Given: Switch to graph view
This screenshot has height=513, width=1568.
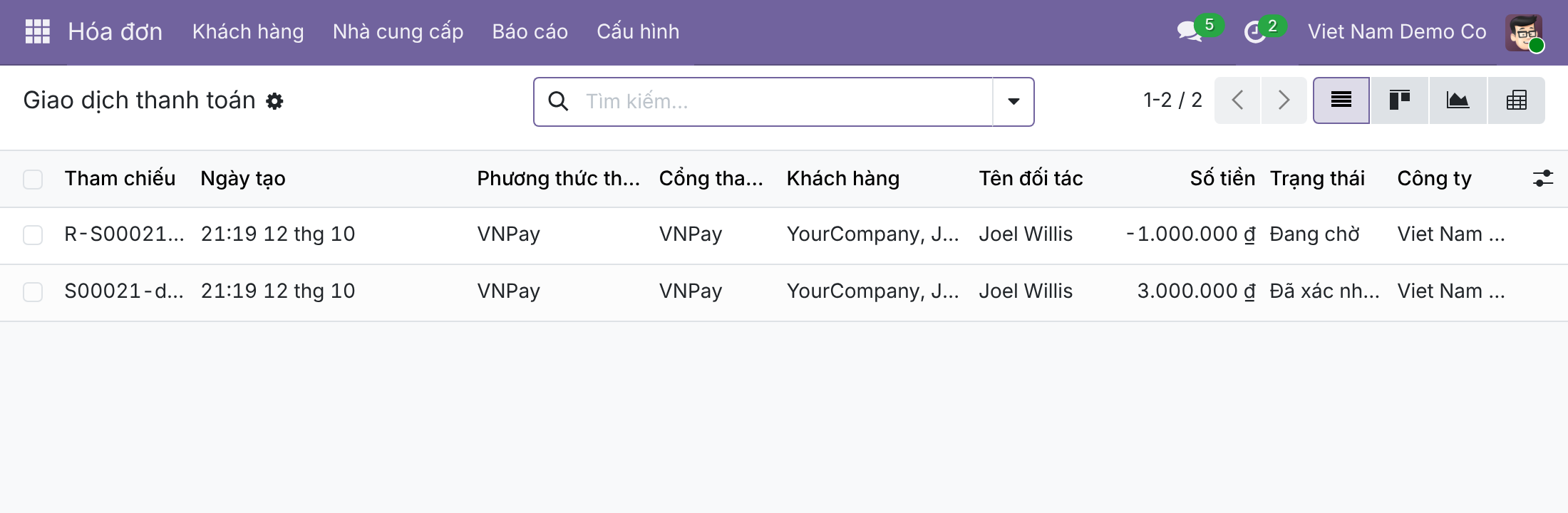Looking at the screenshot, I should 1458,100.
